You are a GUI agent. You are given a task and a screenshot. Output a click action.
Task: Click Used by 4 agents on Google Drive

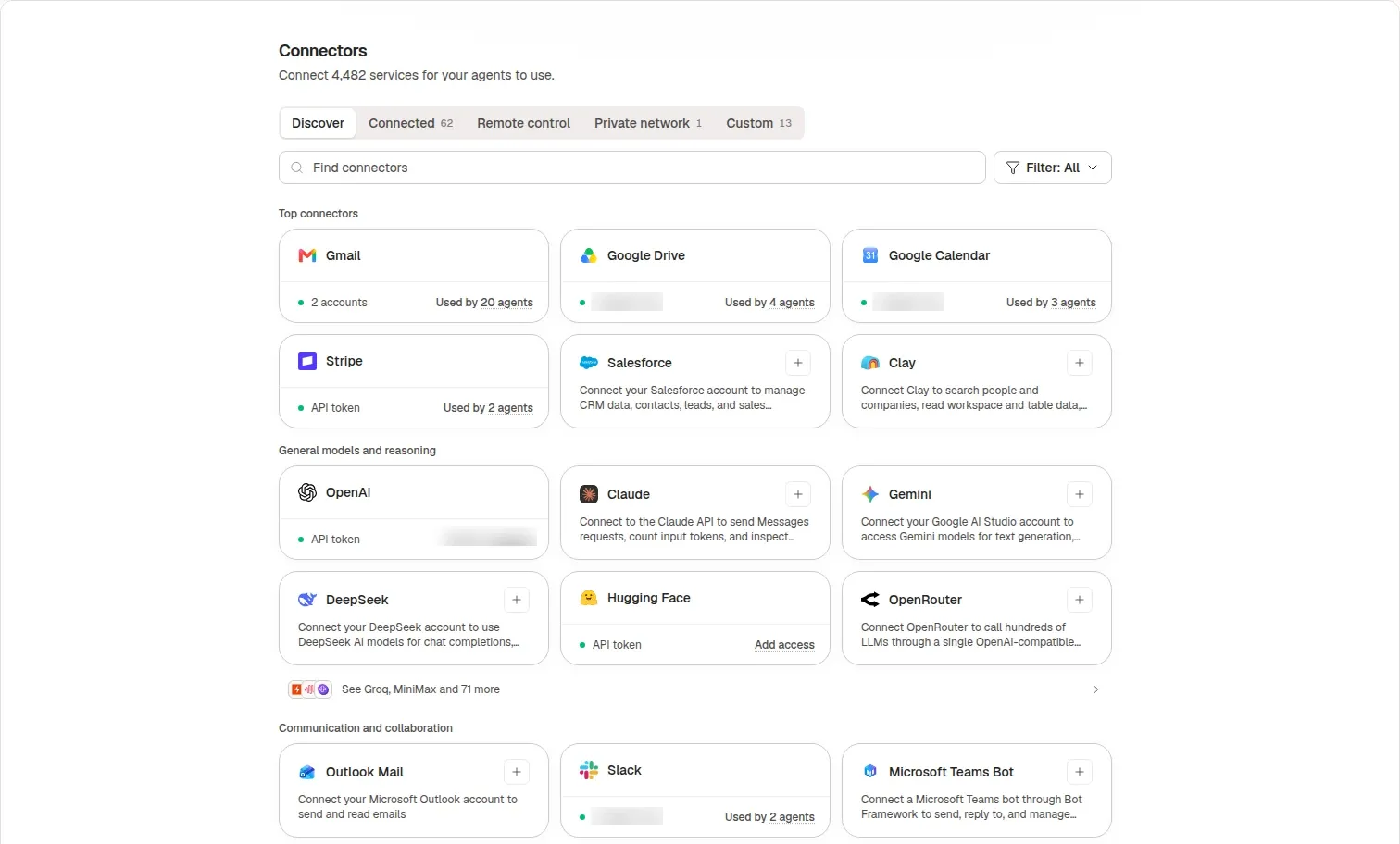coord(769,303)
